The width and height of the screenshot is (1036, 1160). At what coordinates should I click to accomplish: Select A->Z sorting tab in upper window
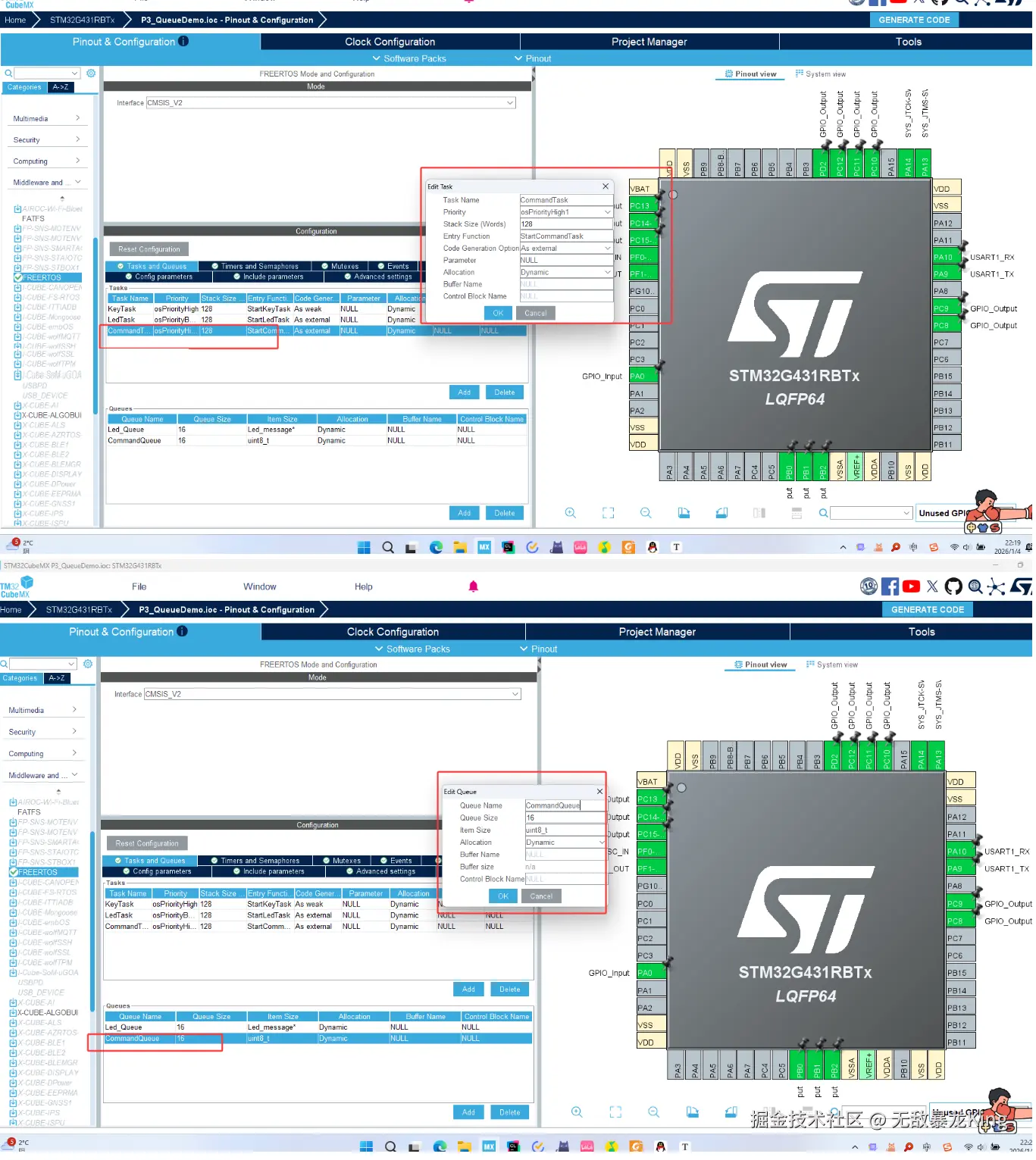(x=61, y=87)
